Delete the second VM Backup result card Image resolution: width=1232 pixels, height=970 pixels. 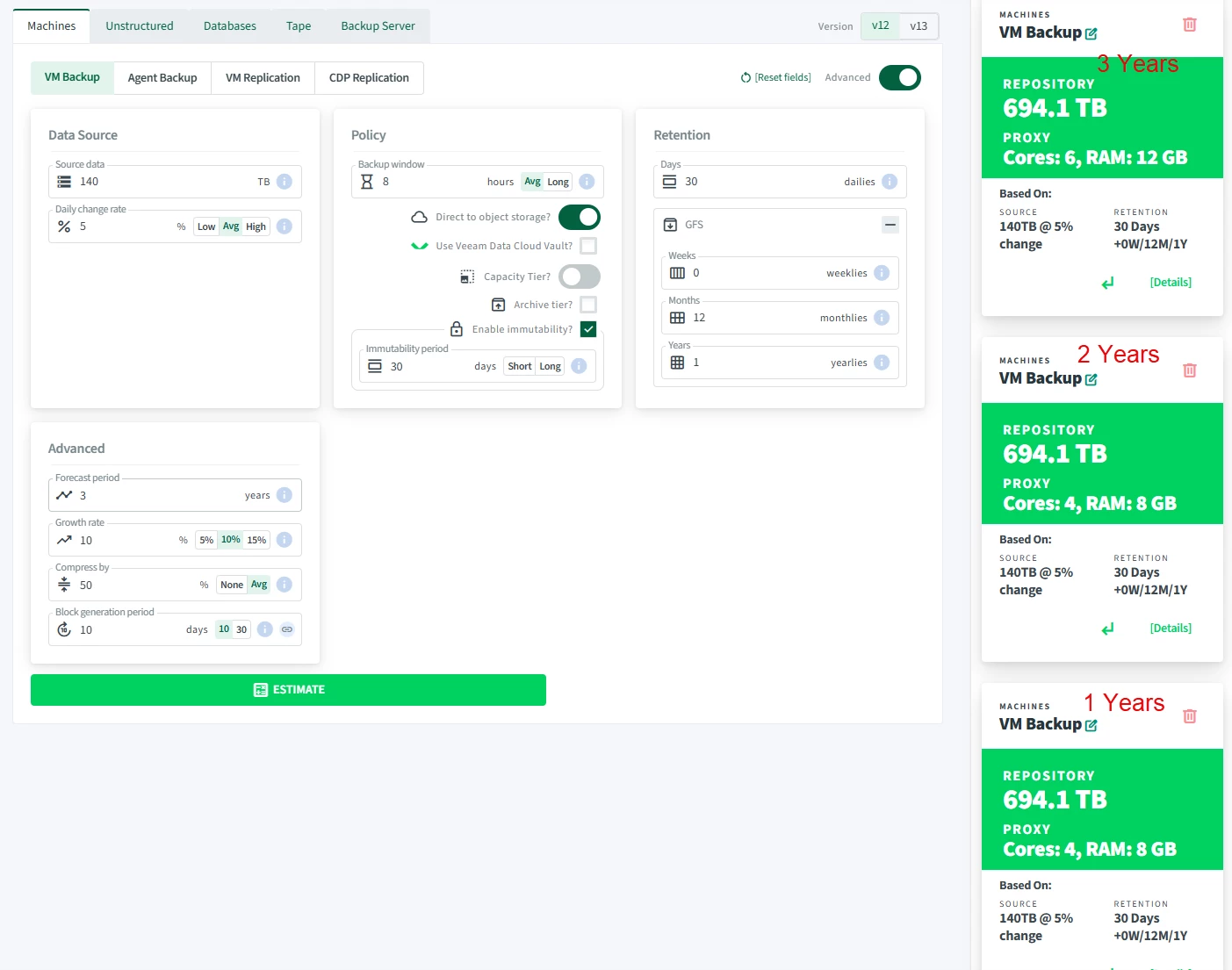(x=1190, y=370)
